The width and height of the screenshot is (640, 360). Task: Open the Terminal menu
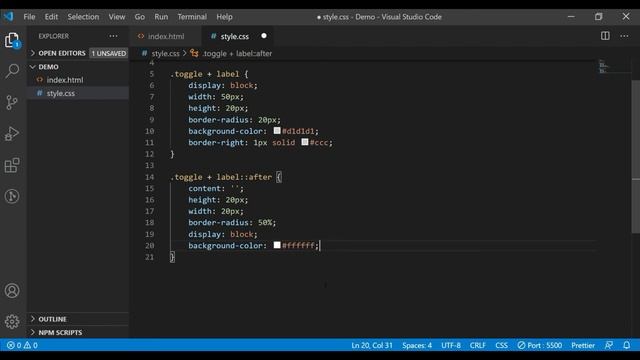[192, 17]
